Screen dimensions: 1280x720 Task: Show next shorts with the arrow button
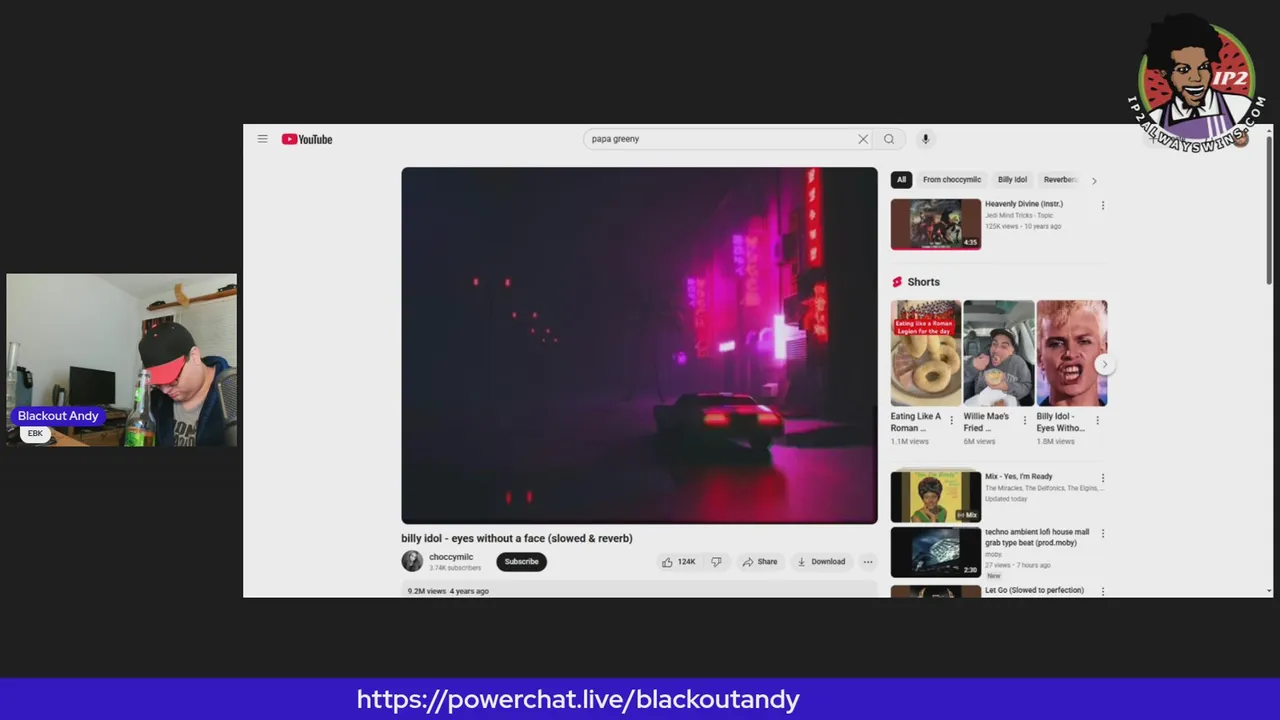(1104, 365)
